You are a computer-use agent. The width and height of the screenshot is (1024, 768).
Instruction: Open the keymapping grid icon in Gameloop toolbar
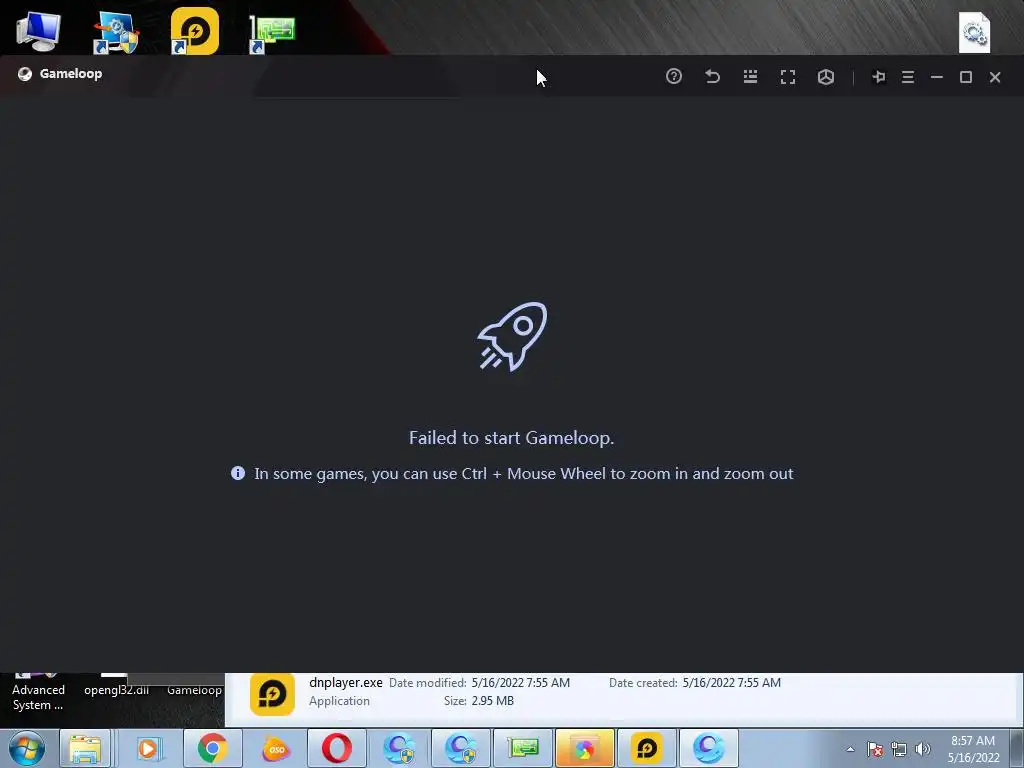click(750, 76)
